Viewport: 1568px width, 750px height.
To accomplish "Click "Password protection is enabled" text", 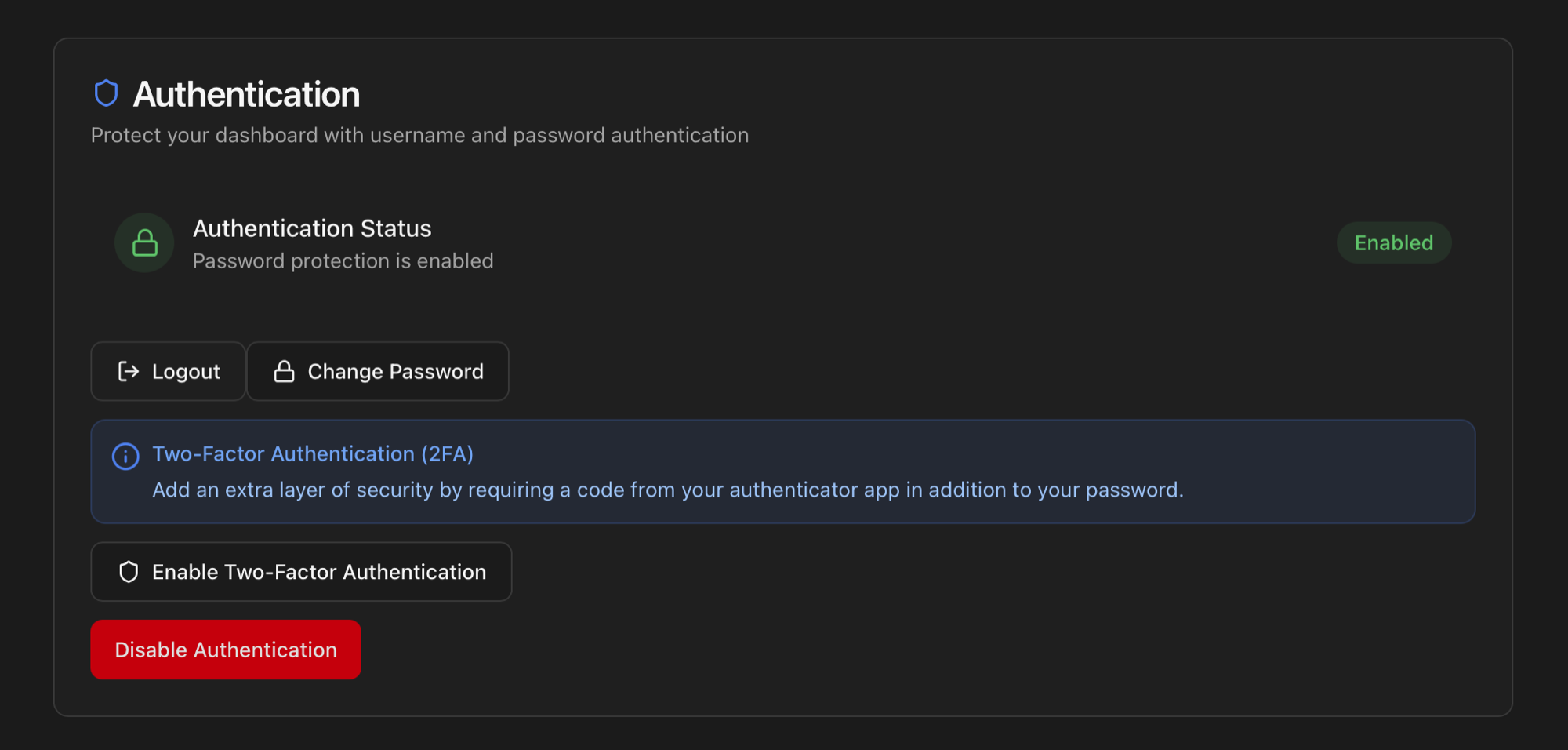I will pyautogui.click(x=343, y=260).
